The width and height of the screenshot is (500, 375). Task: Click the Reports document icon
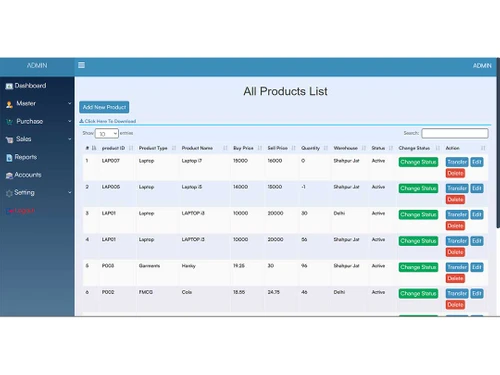[9, 158]
